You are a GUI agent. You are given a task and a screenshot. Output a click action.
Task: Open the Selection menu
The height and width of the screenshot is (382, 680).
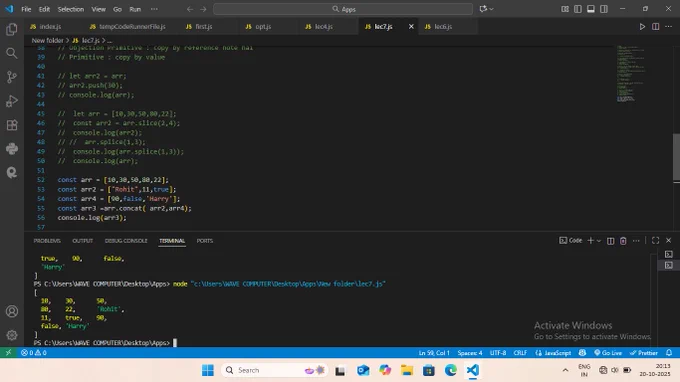(x=71, y=9)
